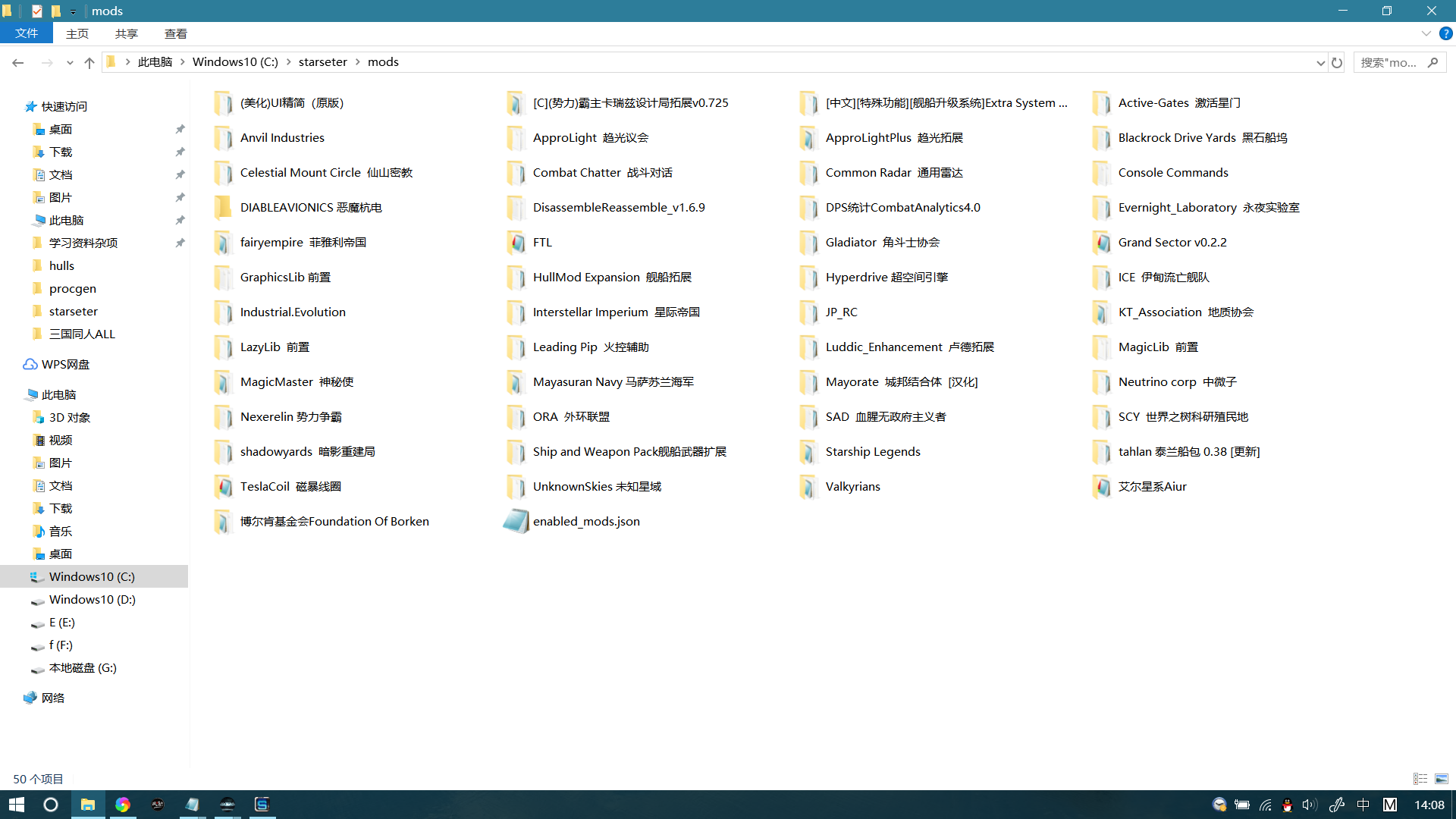Unpin 学习资料杂项 from quick access
1456x819 pixels.
point(180,243)
